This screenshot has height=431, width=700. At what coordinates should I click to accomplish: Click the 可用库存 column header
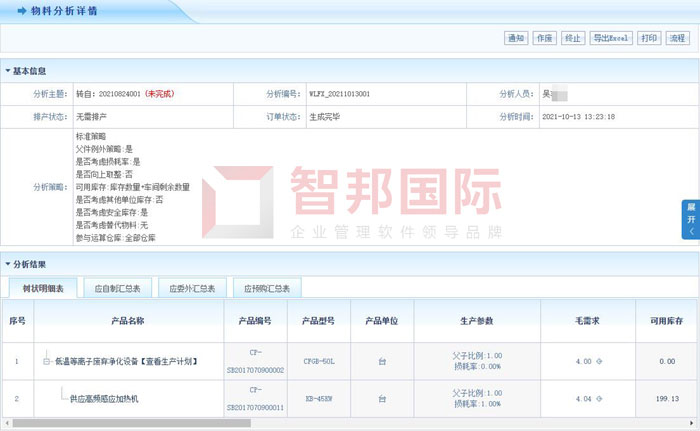[667, 321]
